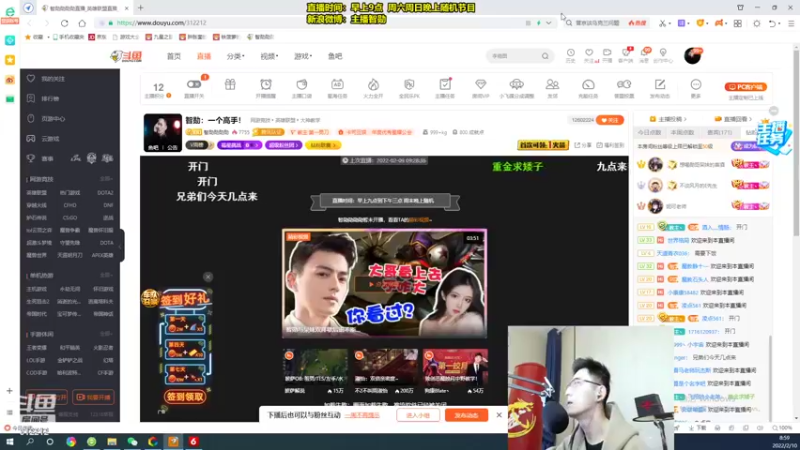Open the File Explorer taskbar icon
The width and height of the screenshot is (800, 450).
click(112, 441)
